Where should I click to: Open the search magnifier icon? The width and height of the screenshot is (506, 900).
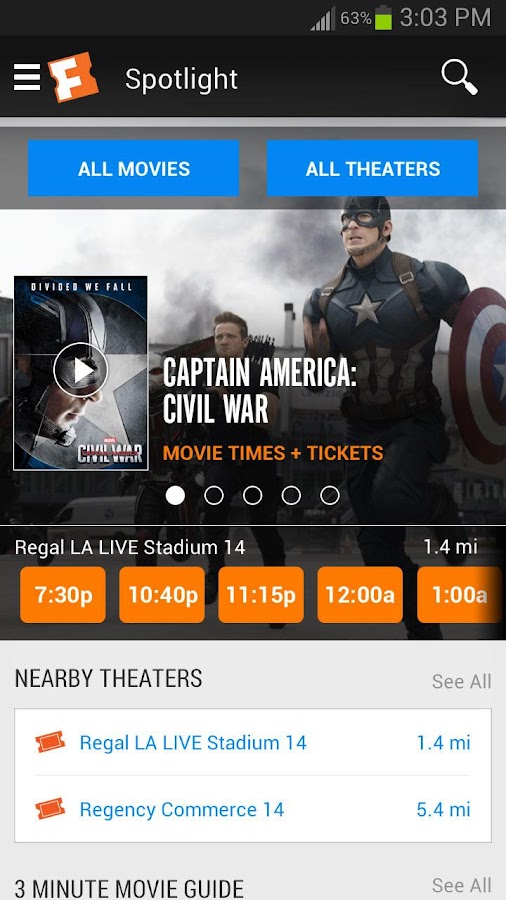(x=460, y=77)
